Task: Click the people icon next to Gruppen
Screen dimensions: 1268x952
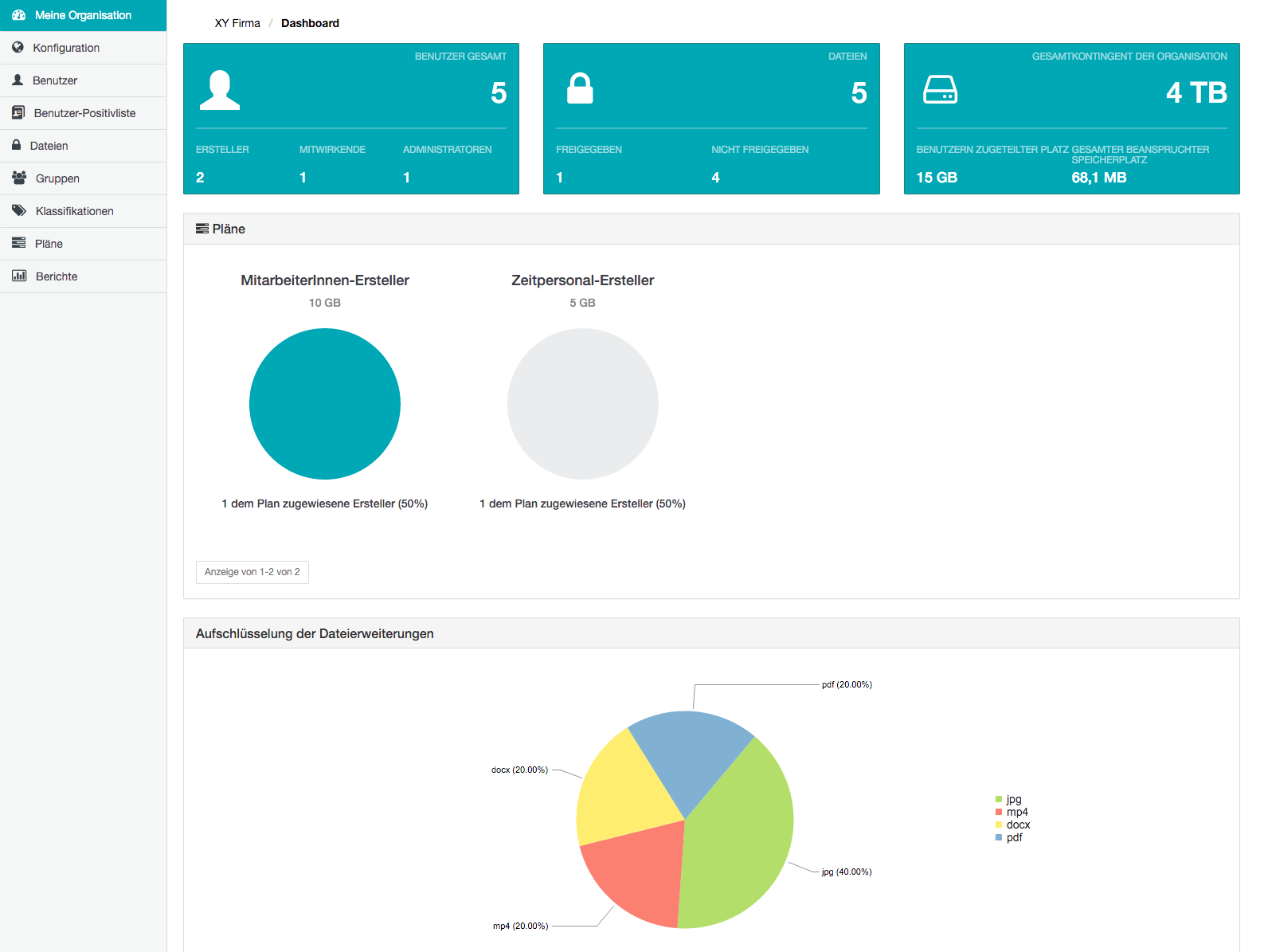Action: point(19,178)
